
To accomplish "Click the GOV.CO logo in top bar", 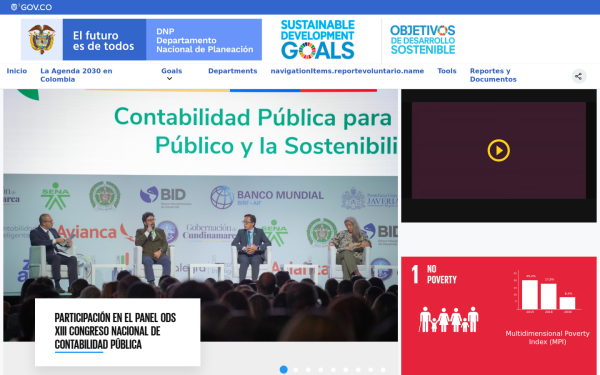I will [x=31, y=7].
